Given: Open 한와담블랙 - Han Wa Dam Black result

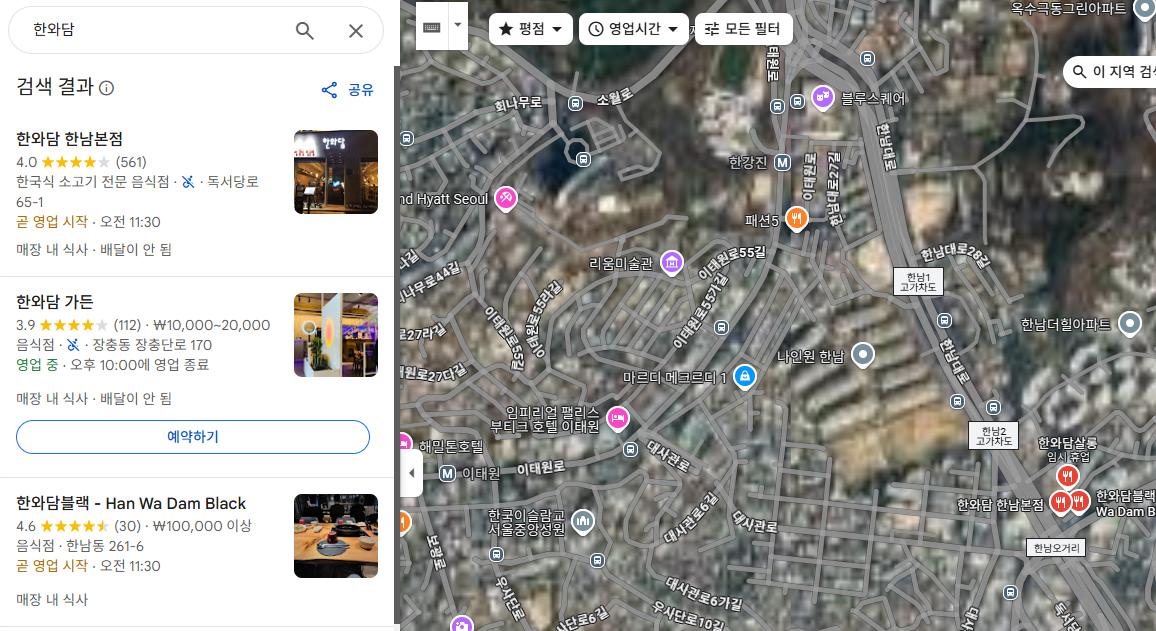Looking at the screenshot, I should pyautogui.click(x=131, y=503).
